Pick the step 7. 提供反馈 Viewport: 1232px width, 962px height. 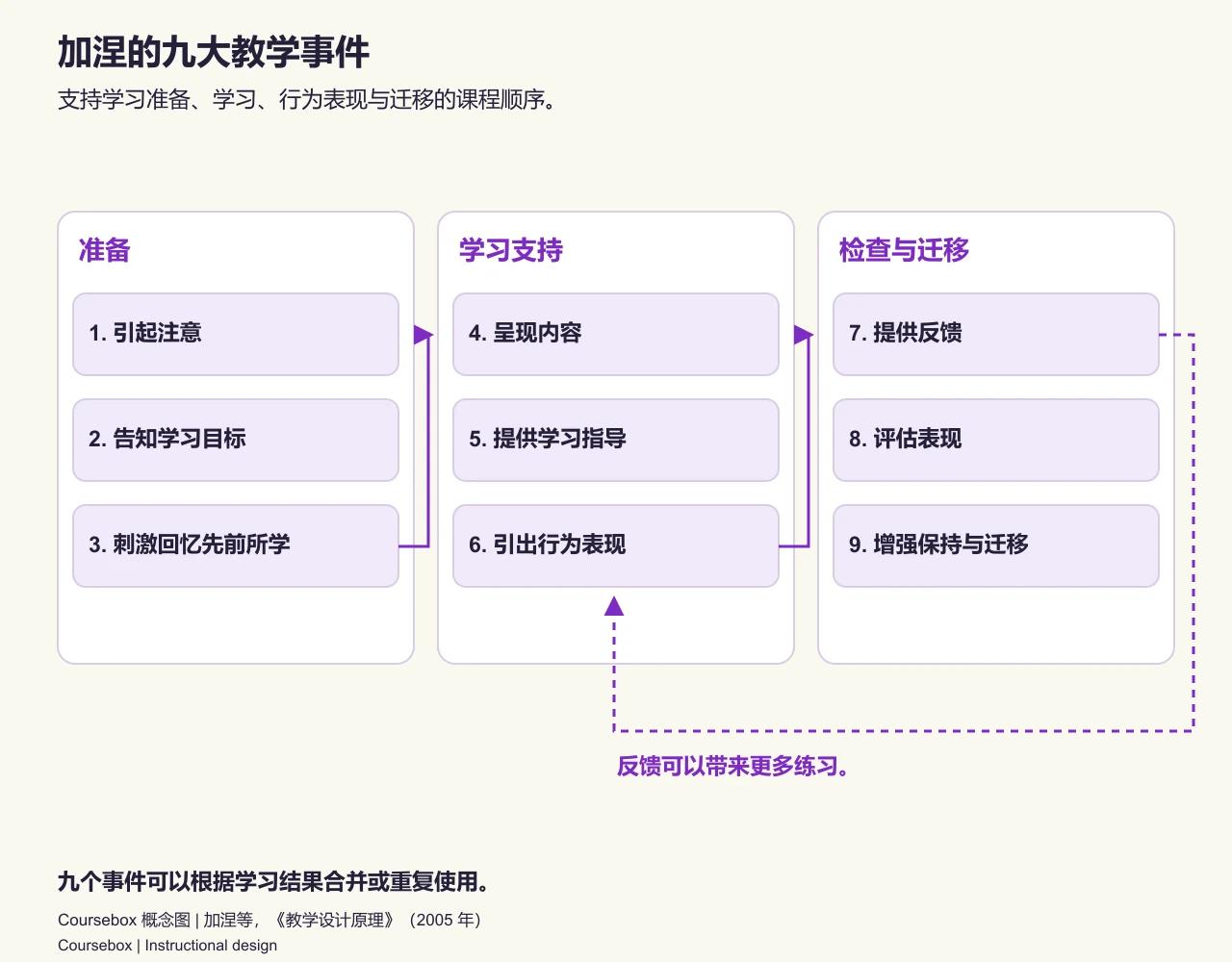pyautogui.click(x=996, y=334)
